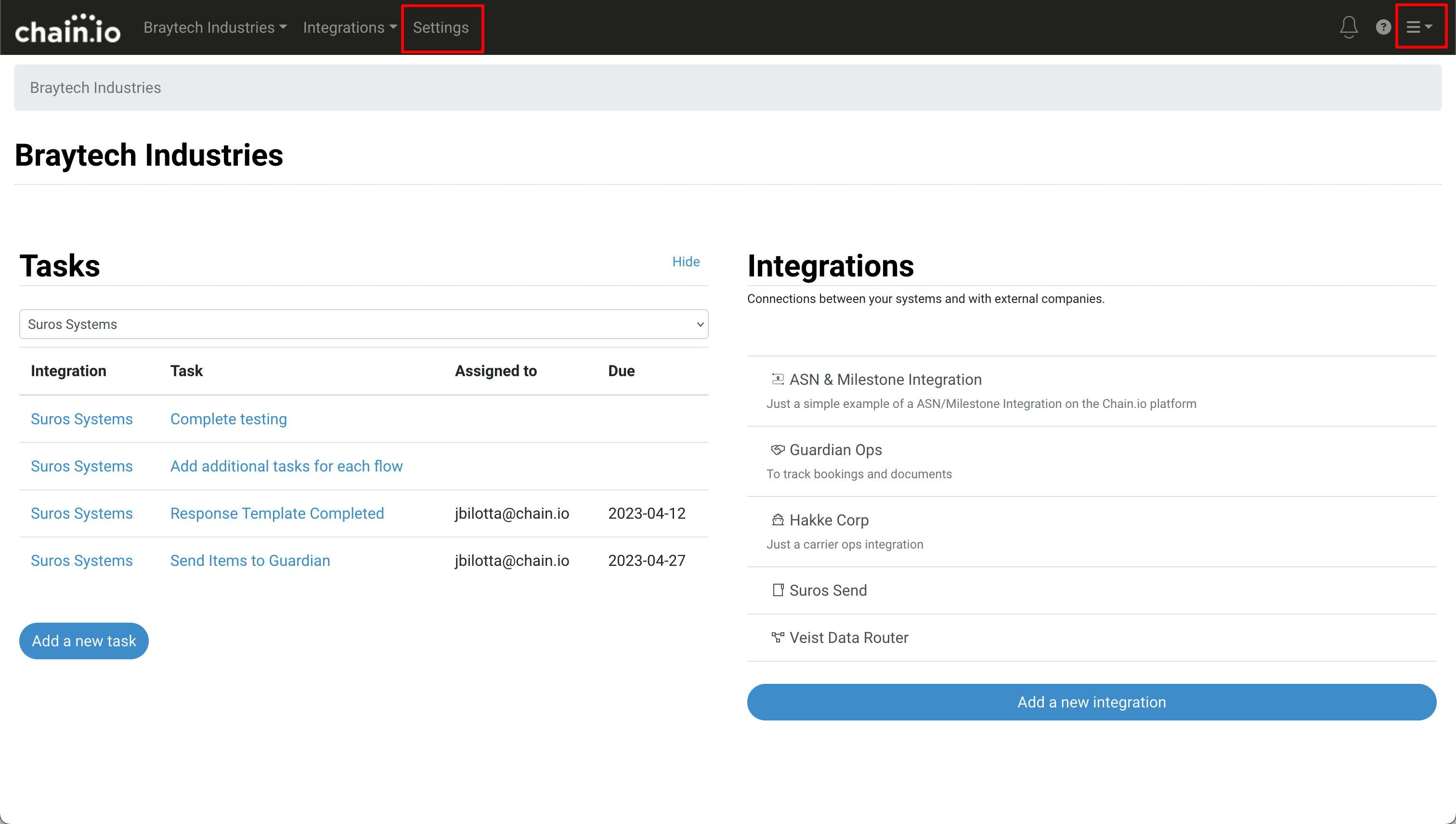
Task: Open the help question mark icon
Action: 1383,27
